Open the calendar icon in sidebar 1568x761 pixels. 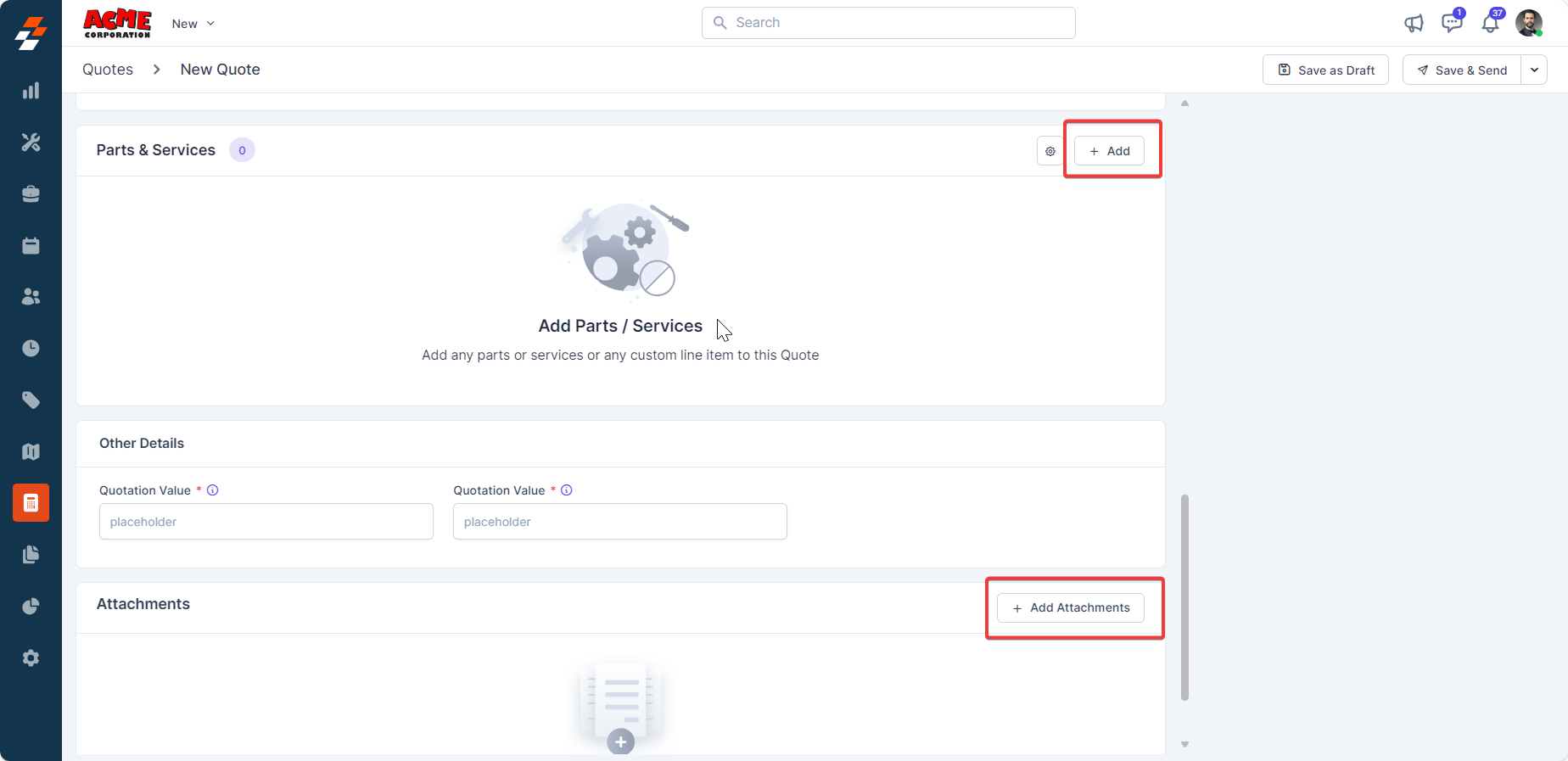coord(31,246)
